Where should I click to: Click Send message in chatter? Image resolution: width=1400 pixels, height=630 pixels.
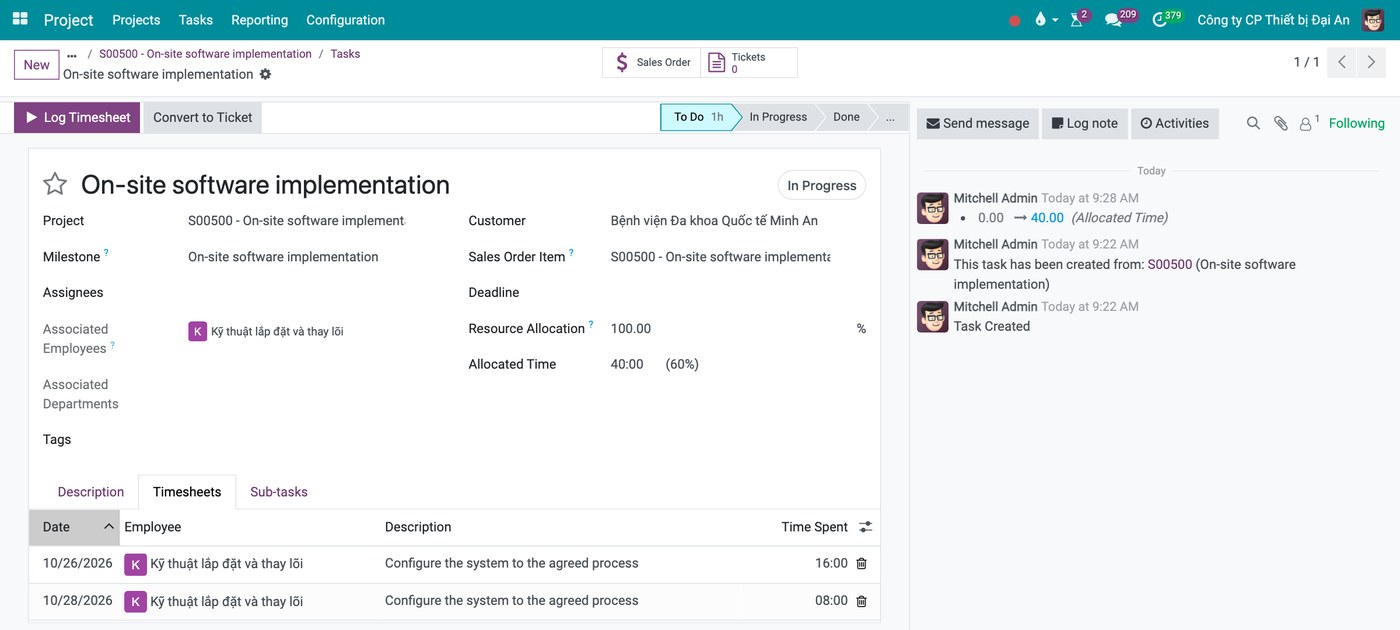tap(978, 123)
